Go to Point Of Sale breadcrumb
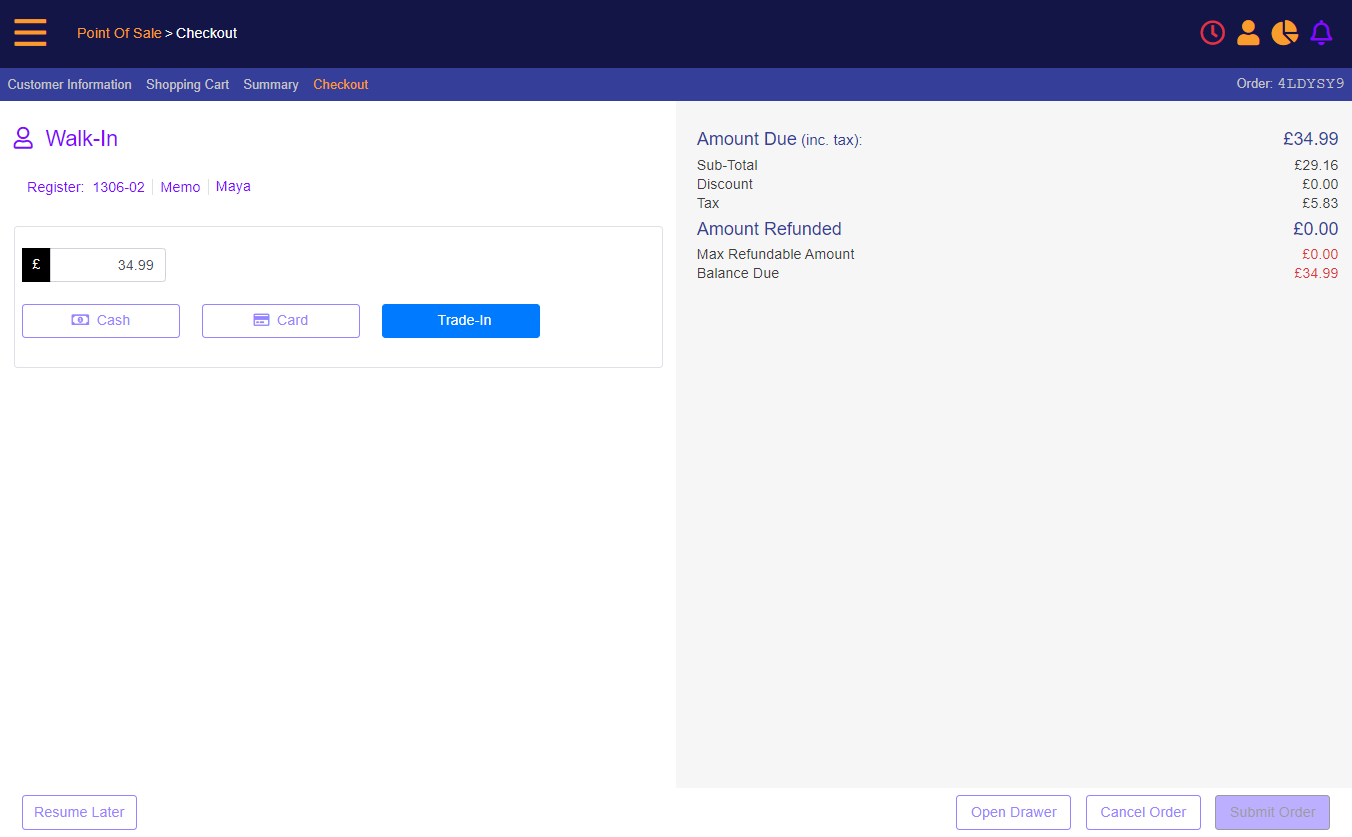The width and height of the screenshot is (1352, 837). click(x=119, y=33)
